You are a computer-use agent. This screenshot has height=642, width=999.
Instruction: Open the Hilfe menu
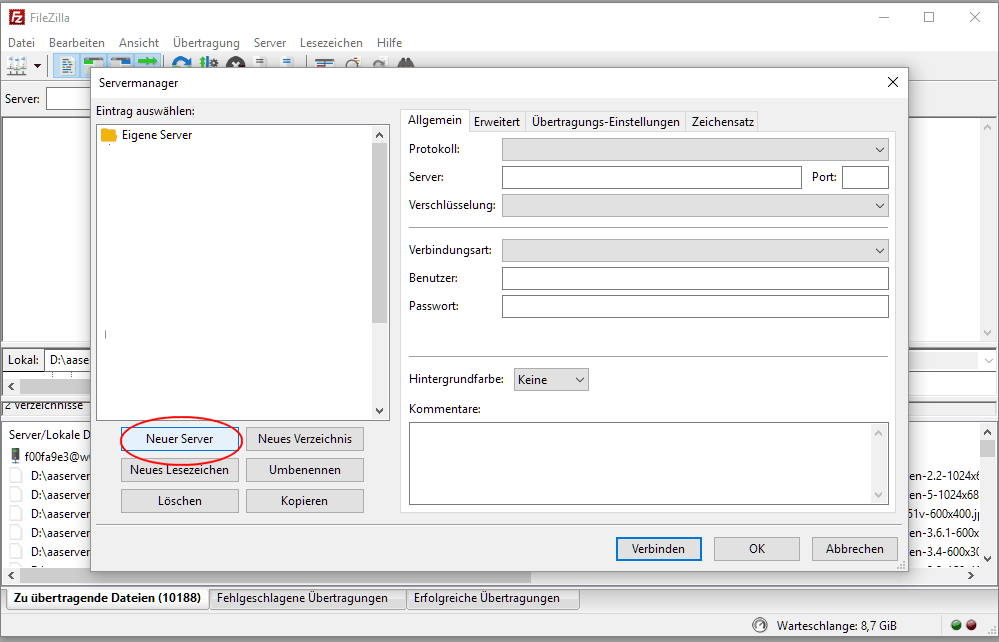coord(389,43)
